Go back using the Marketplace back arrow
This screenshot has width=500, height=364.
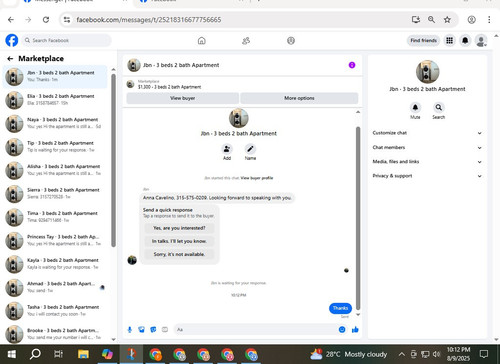pos(10,59)
